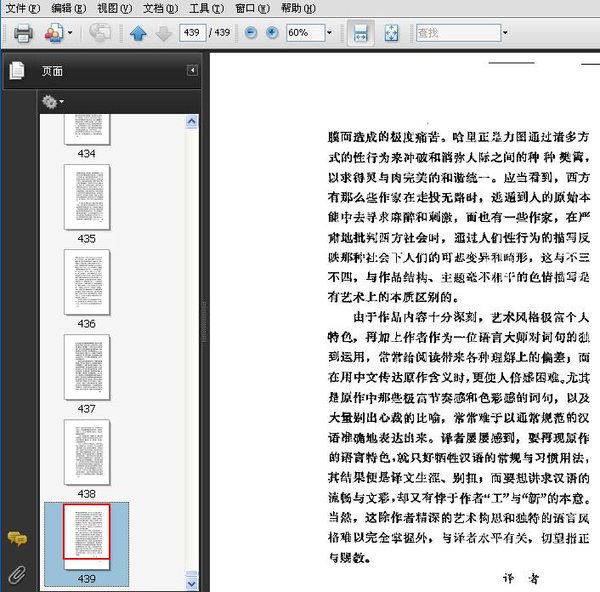Collapse the Pages panel with the arrow button
Viewport: 600px width, 592px height.
click(x=192, y=71)
